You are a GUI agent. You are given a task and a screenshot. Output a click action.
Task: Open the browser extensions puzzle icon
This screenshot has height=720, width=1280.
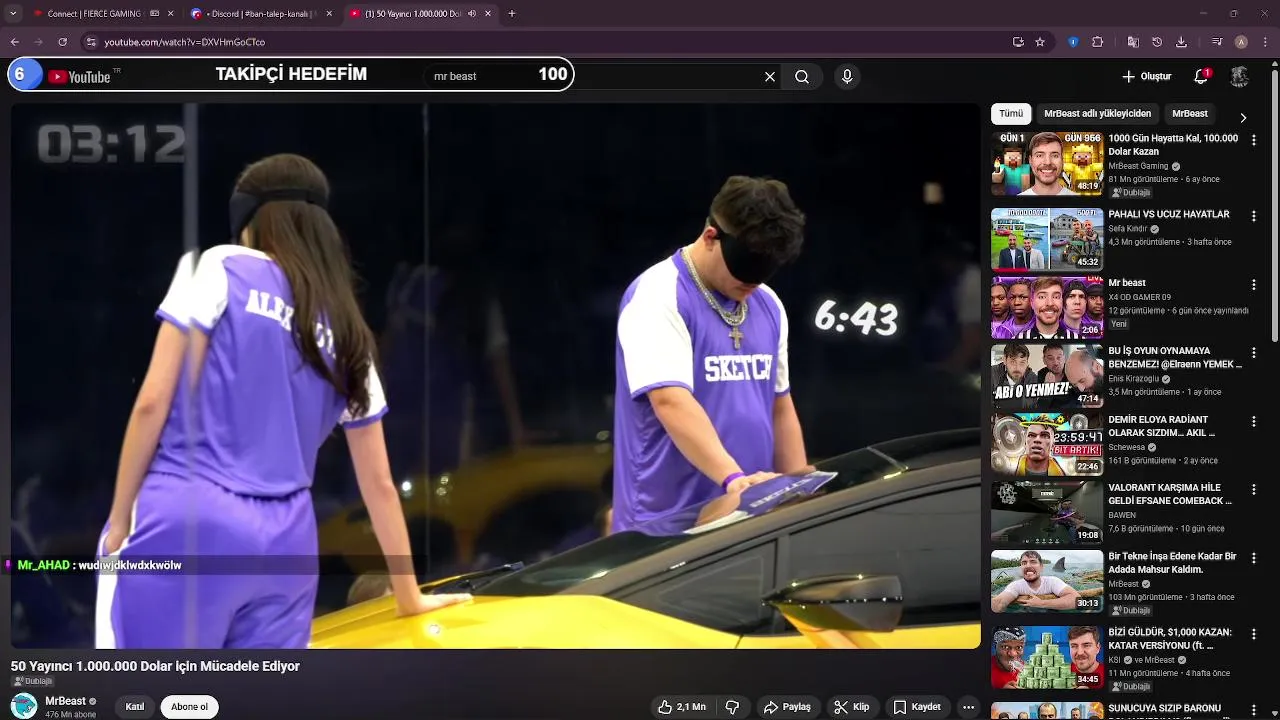pyautogui.click(x=1097, y=42)
